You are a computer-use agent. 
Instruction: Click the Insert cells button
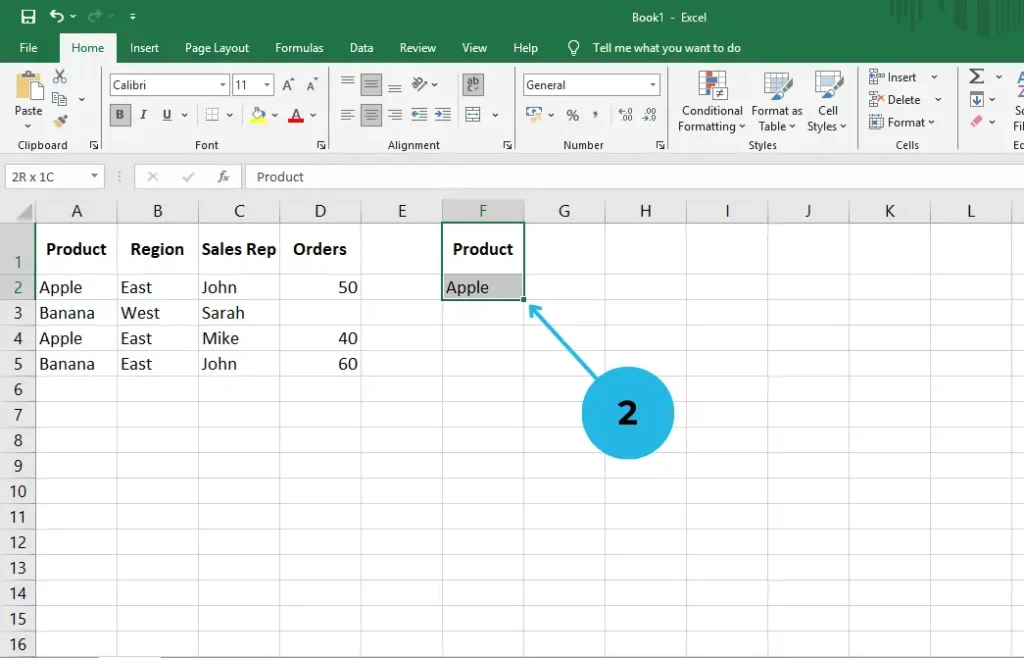(x=893, y=77)
